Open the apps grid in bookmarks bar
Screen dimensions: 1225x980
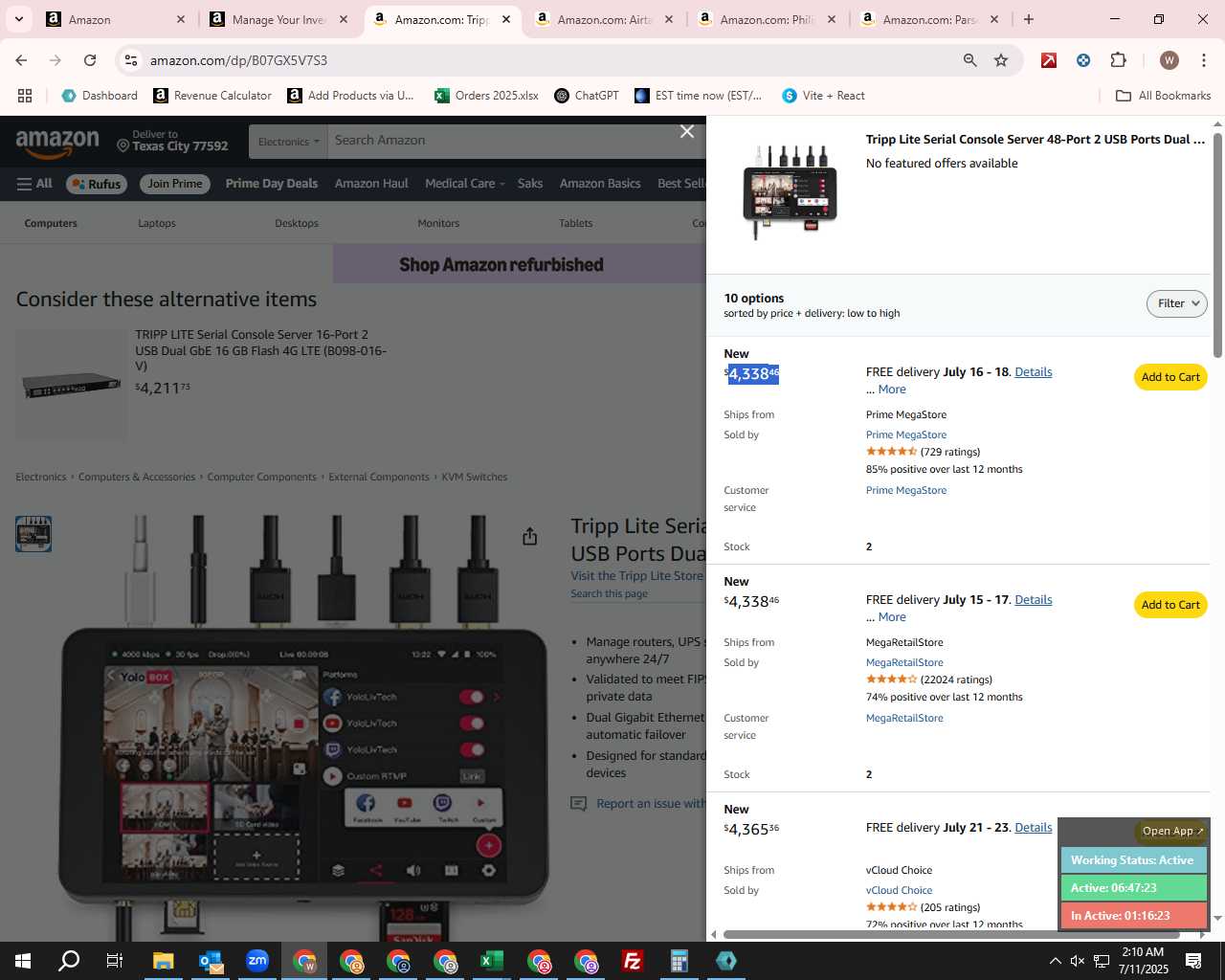click(25, 96)
